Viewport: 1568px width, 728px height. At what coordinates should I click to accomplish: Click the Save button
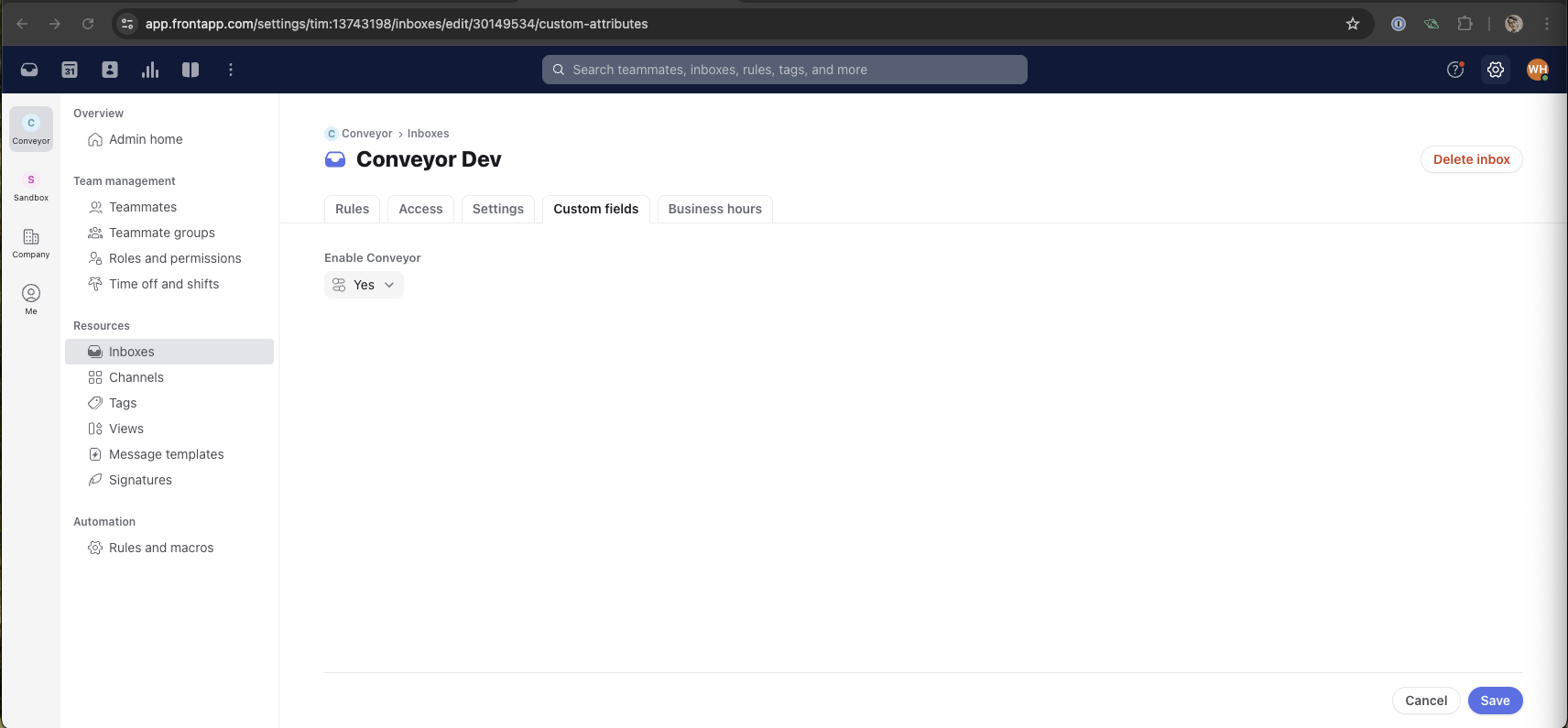coord(1495,701)
